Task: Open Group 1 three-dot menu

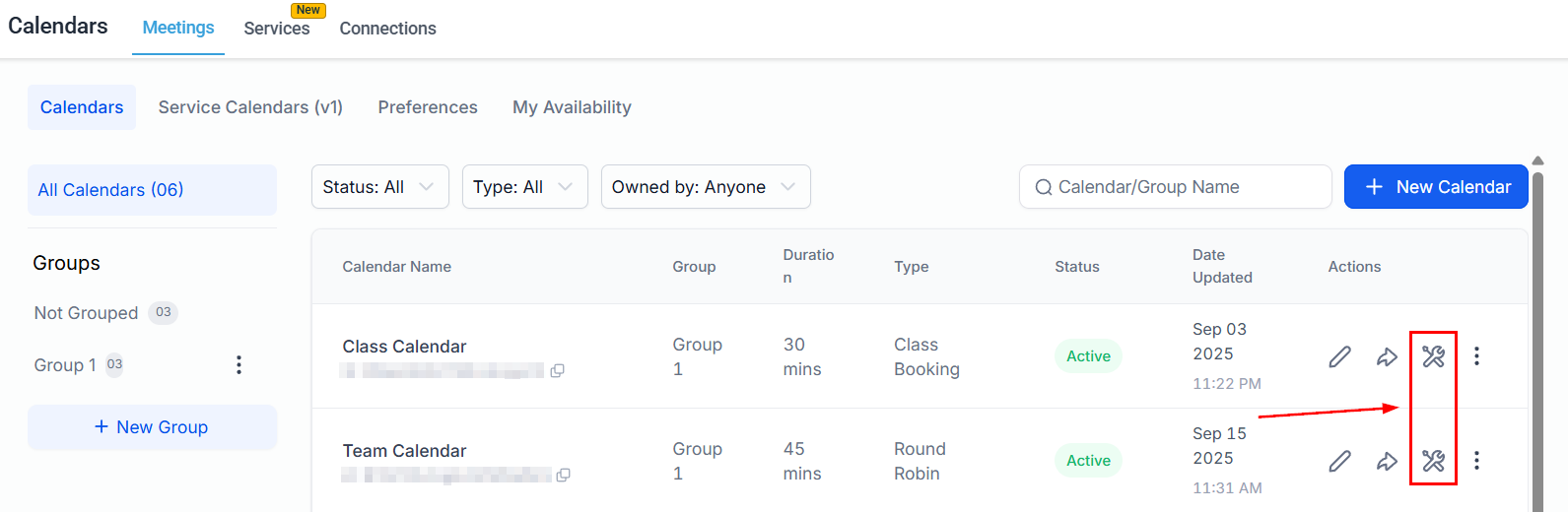Action: (239, 365)
